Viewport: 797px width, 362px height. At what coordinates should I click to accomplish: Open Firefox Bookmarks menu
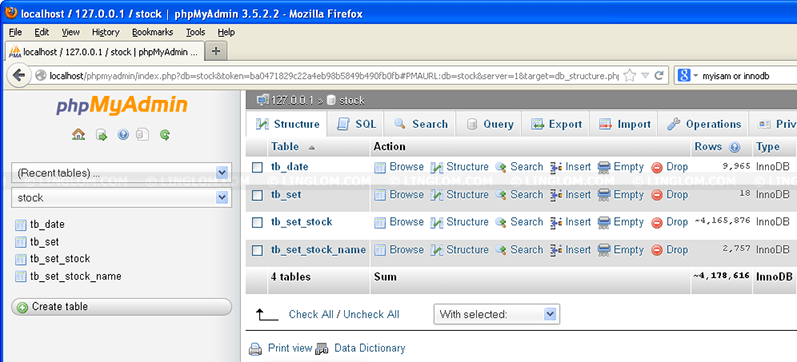pyautogui.click(x=152, y=32)
